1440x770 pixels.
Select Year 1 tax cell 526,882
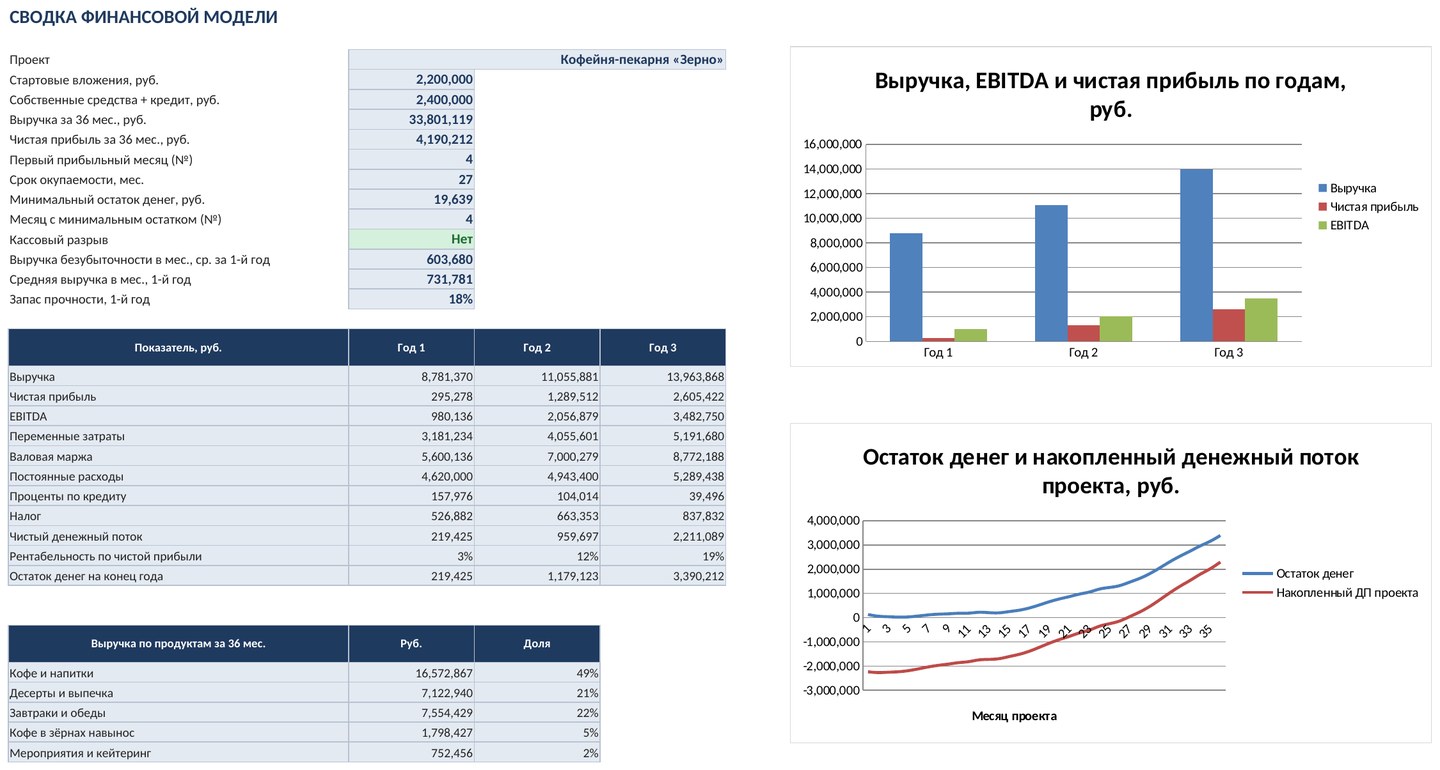coord(411,517)
